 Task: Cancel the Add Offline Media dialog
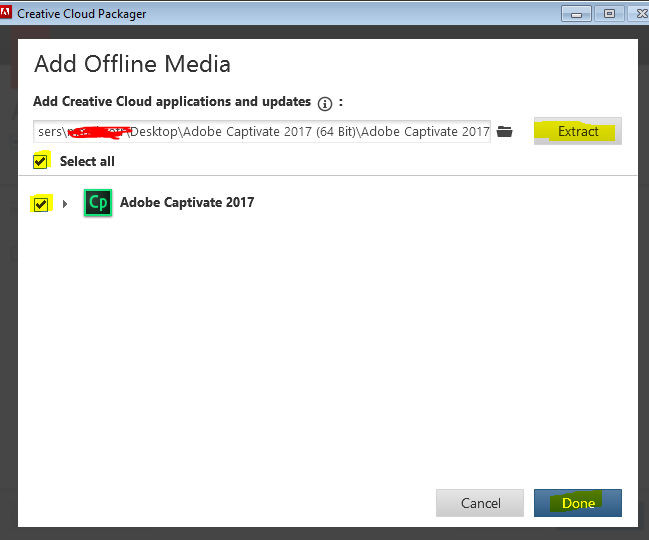coord(480,503)
